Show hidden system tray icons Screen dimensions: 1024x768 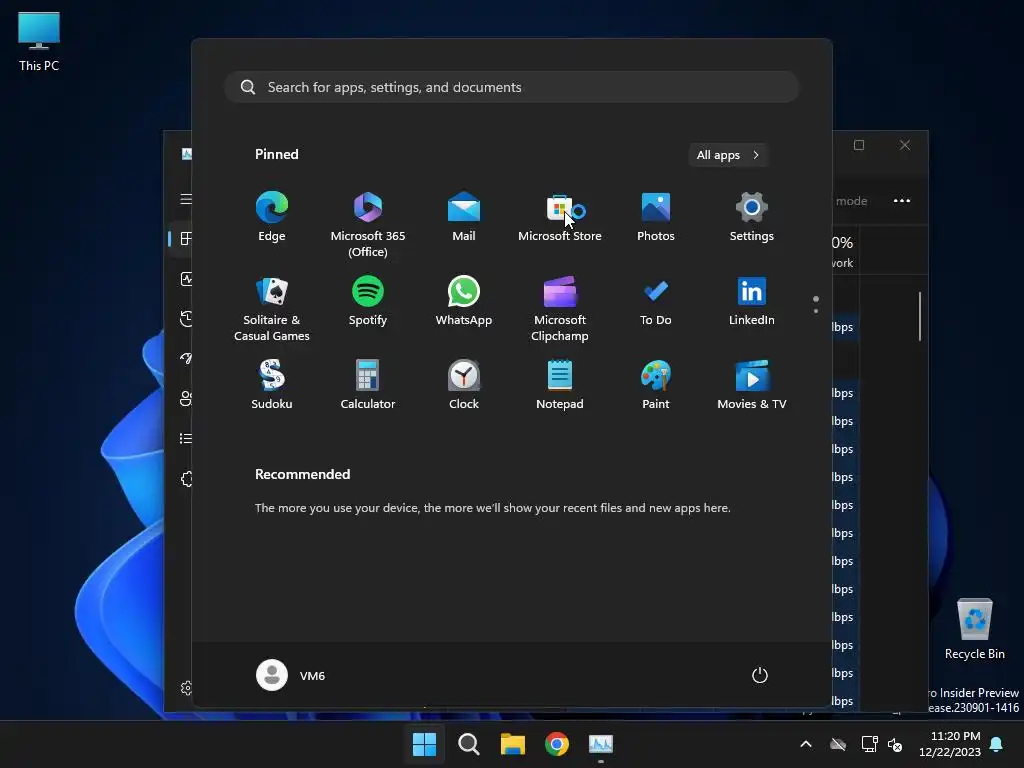coord(806,744)
